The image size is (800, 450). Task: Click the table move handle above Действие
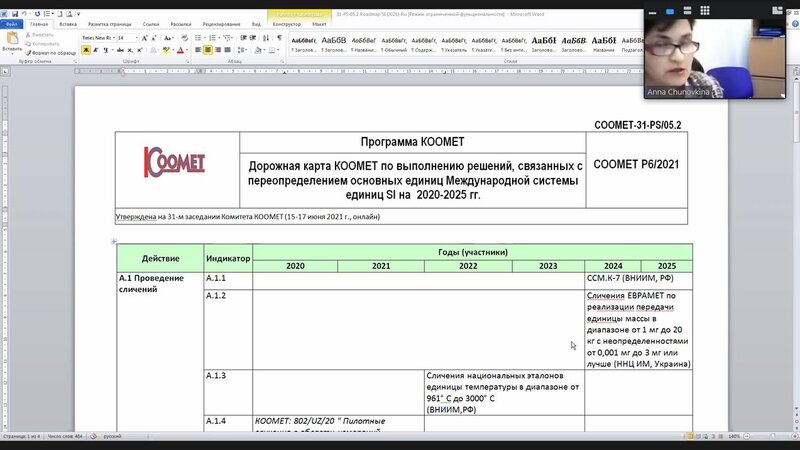[114, 241]
